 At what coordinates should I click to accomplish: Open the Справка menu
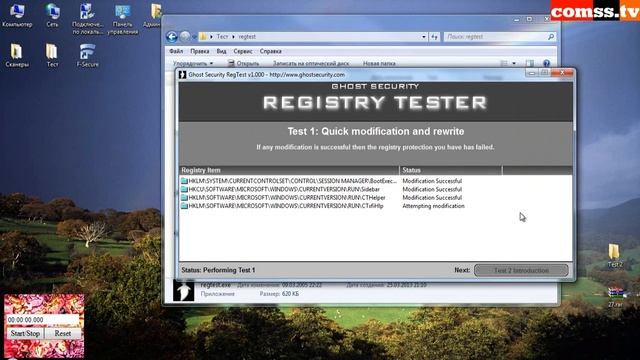271,51
